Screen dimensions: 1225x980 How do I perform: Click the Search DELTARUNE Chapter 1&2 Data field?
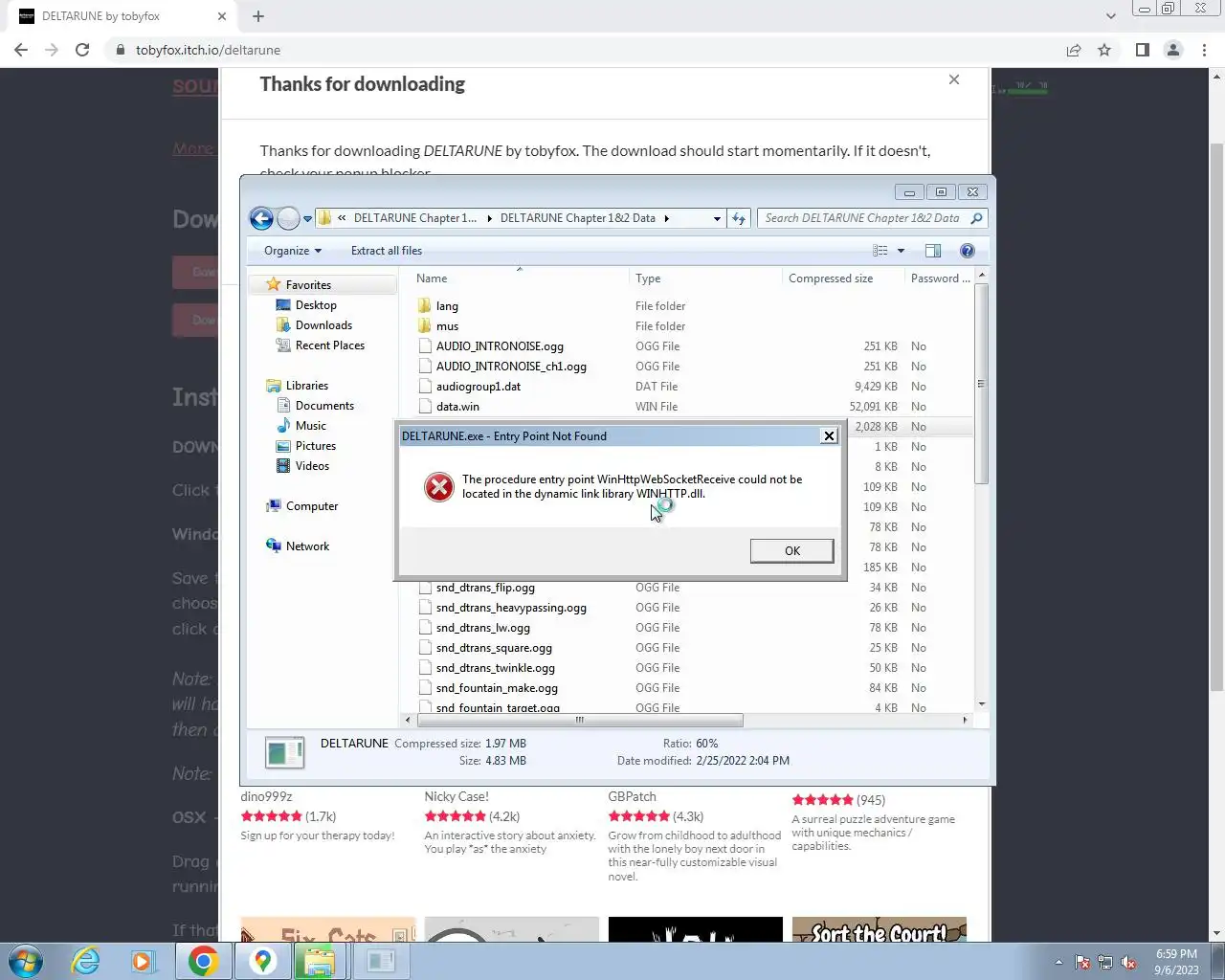pos(871,219)
